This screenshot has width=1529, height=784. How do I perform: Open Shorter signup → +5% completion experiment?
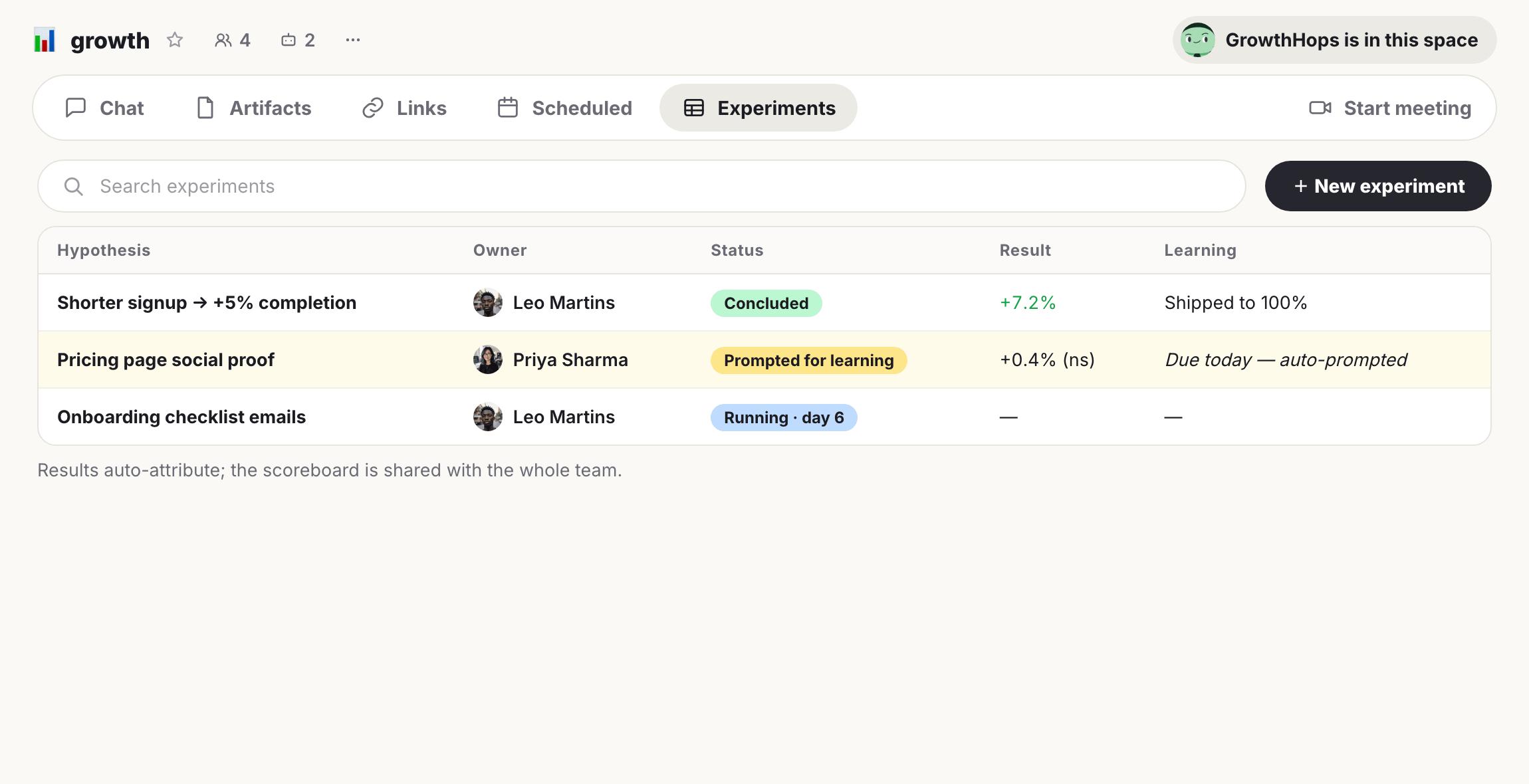pos(207,303)
